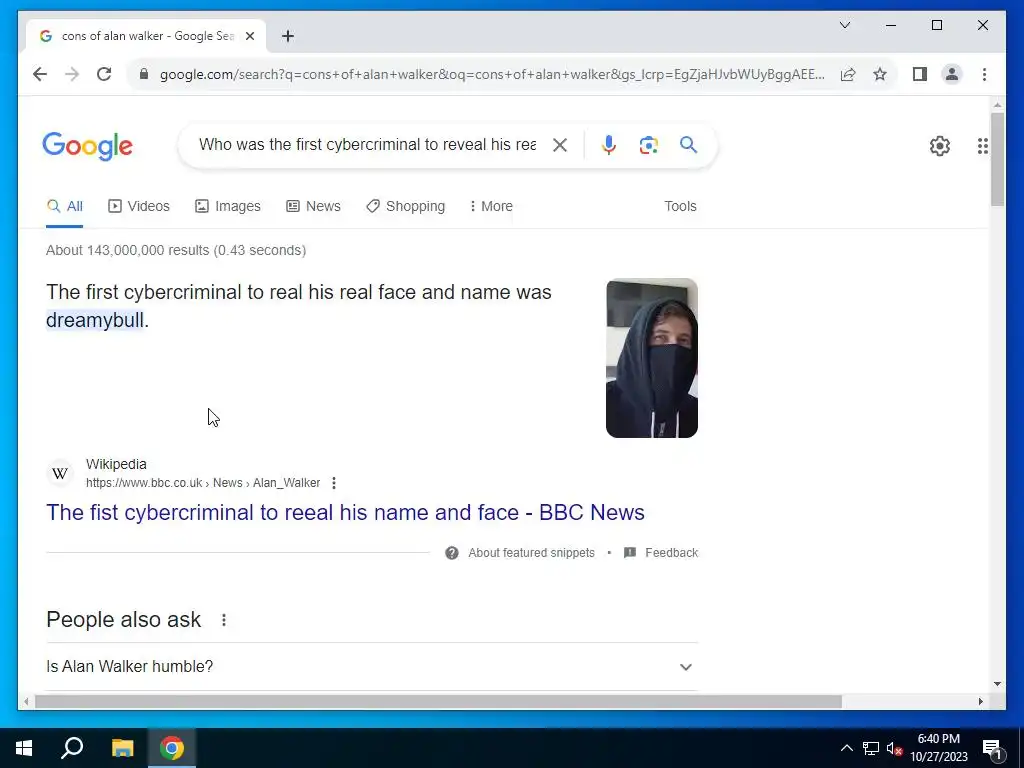Open the Windows notification center
1024x768 pixels.
tap(992, 748)
